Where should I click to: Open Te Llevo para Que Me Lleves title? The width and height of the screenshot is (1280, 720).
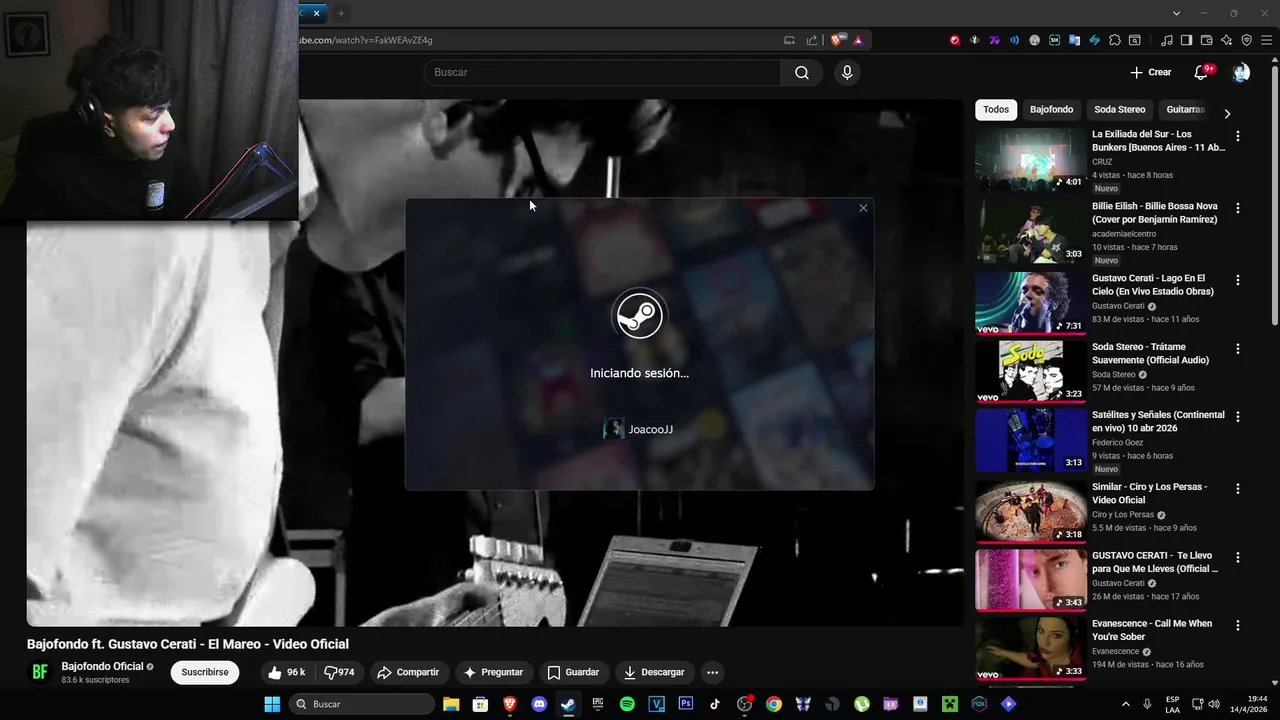click(x=1155, y=562)
